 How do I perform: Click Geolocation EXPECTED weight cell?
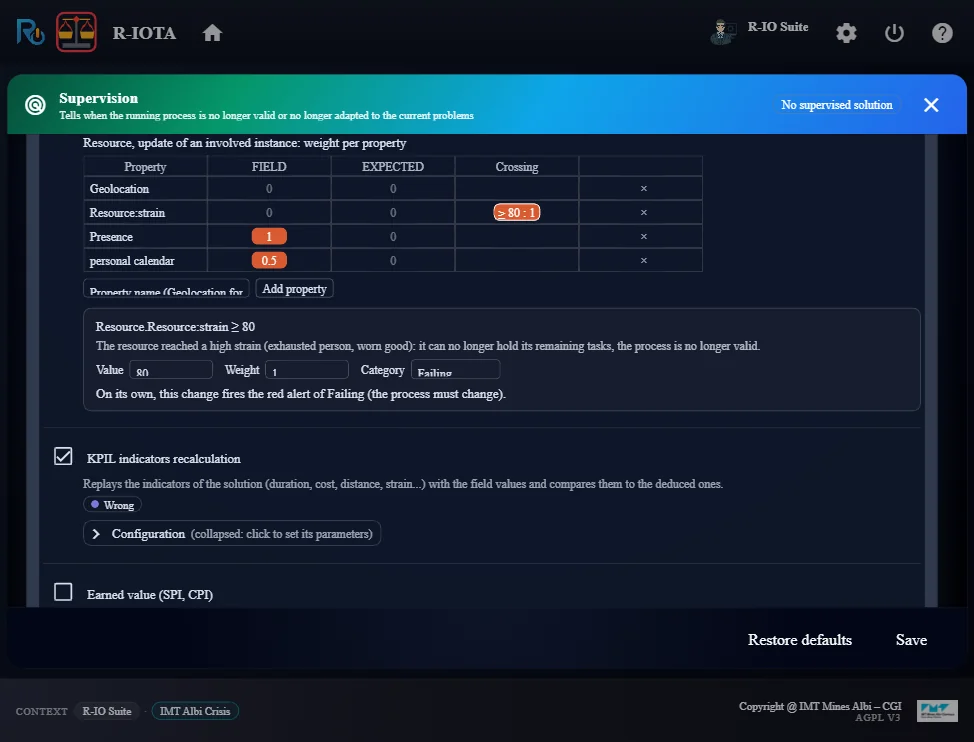tap(393, 189)
